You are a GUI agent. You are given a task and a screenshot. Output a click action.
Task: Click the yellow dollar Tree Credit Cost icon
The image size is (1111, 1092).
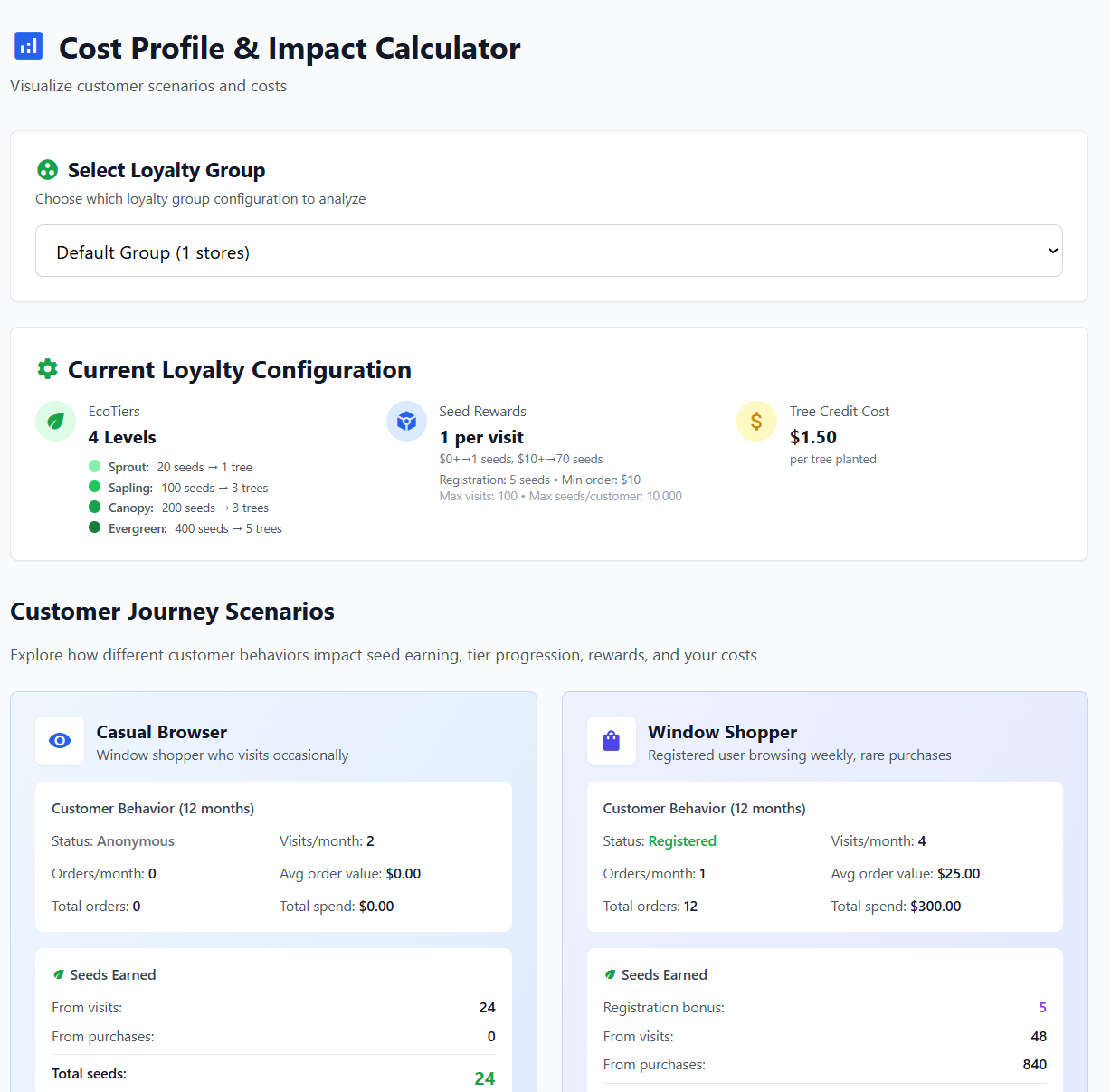click(x=756, y=421)
